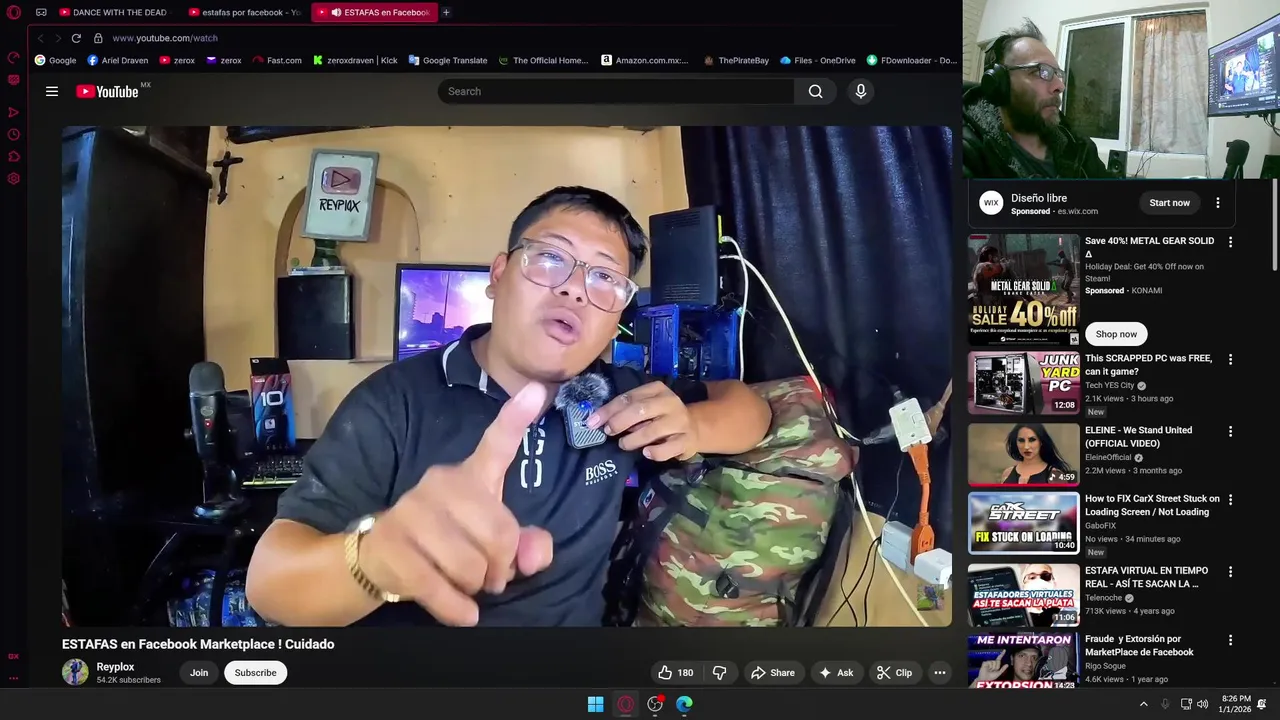Open Microsoft Edge from the taskbar

point(684,704)
